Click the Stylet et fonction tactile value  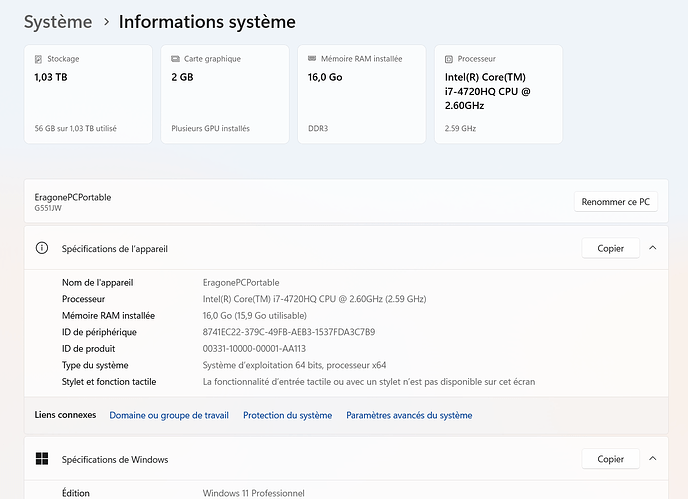pyautogui.click(x=369, y=382)
